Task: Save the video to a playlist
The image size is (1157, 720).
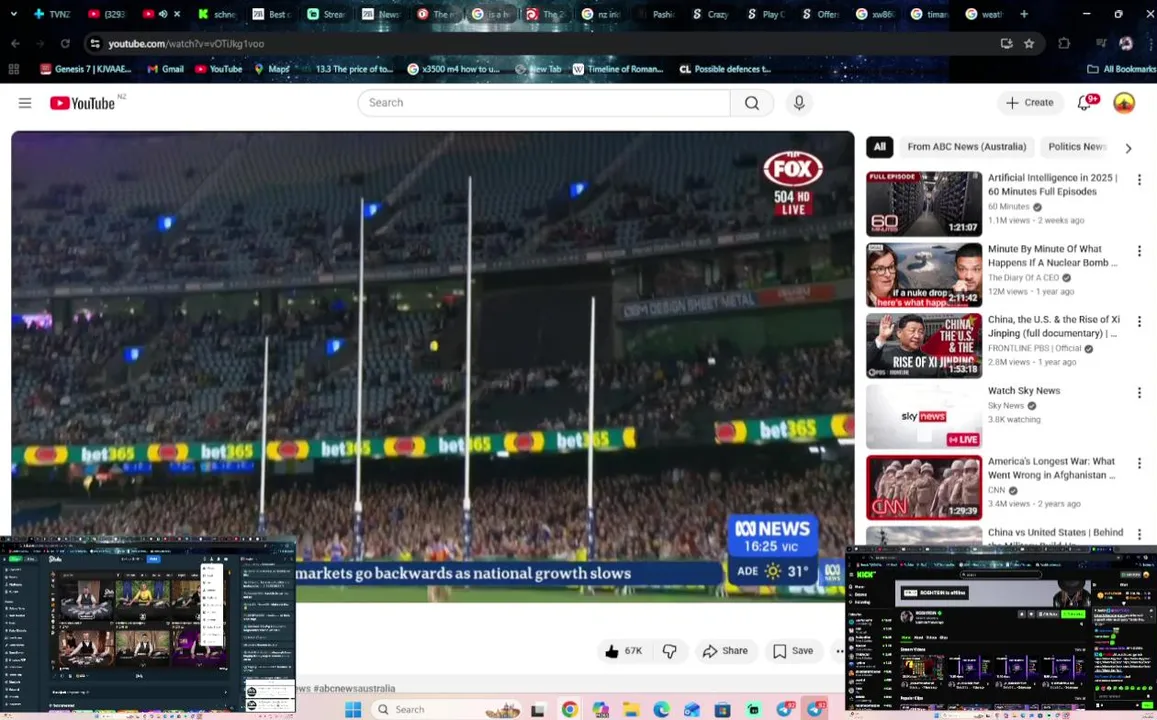Action: (793, 651)
